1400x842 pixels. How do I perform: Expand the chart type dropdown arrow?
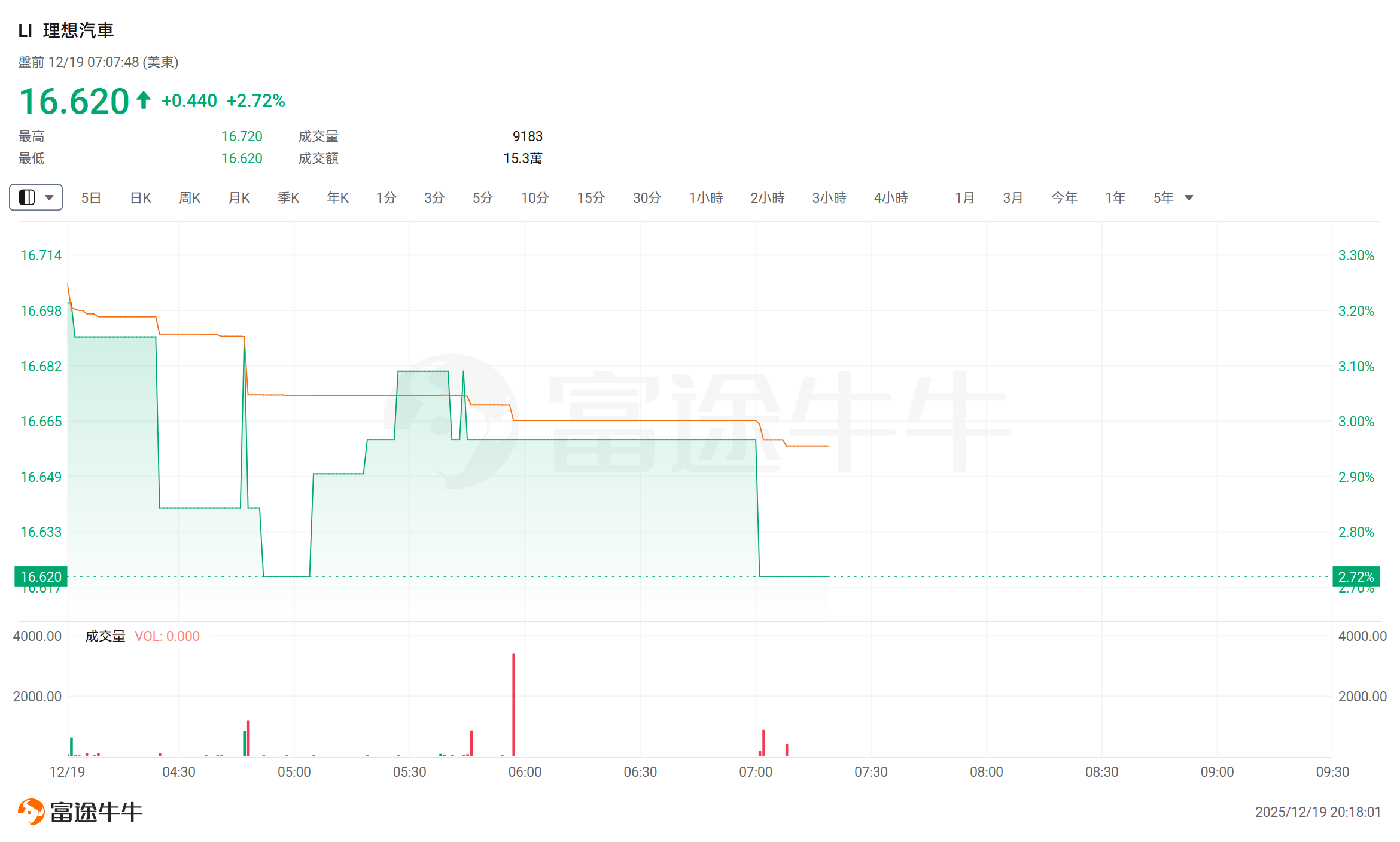(x=50, y=197)
